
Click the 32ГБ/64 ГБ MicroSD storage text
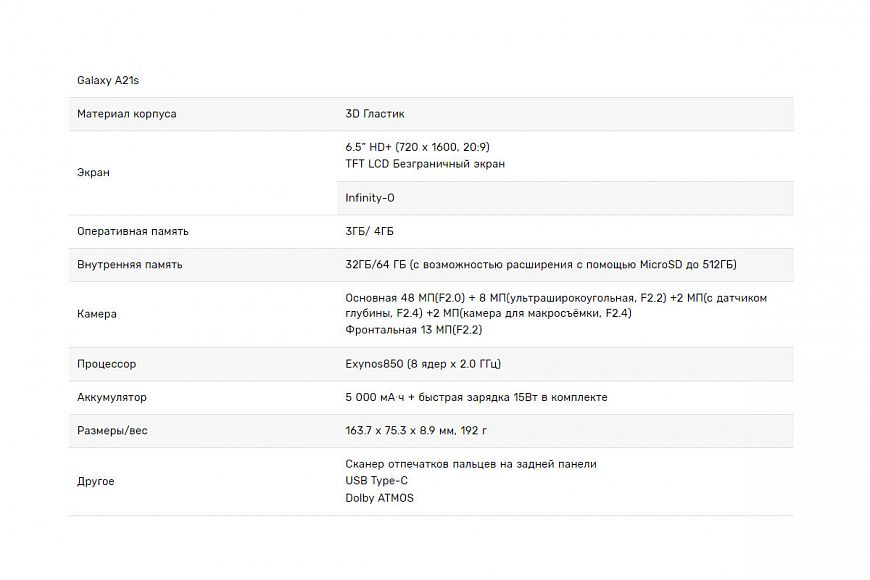click(541, 265)
